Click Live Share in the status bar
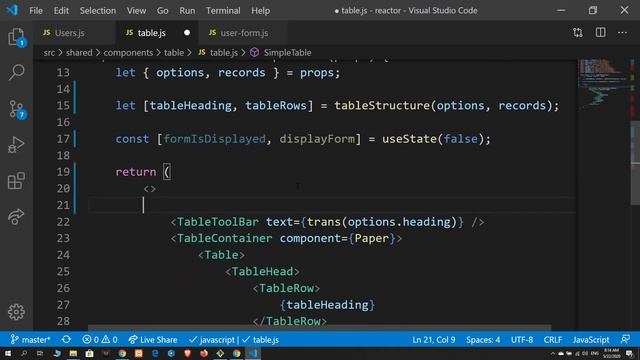 (153, 340)
